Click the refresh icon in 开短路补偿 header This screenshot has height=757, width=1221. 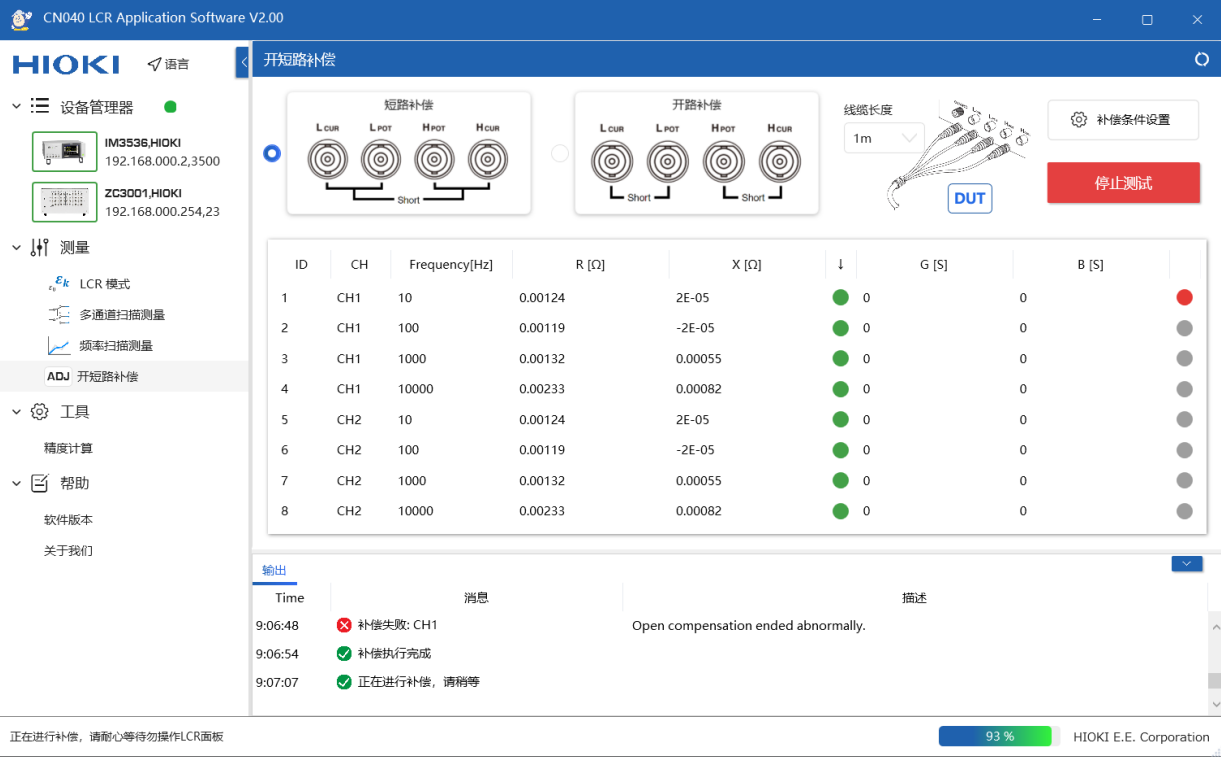1201,60
